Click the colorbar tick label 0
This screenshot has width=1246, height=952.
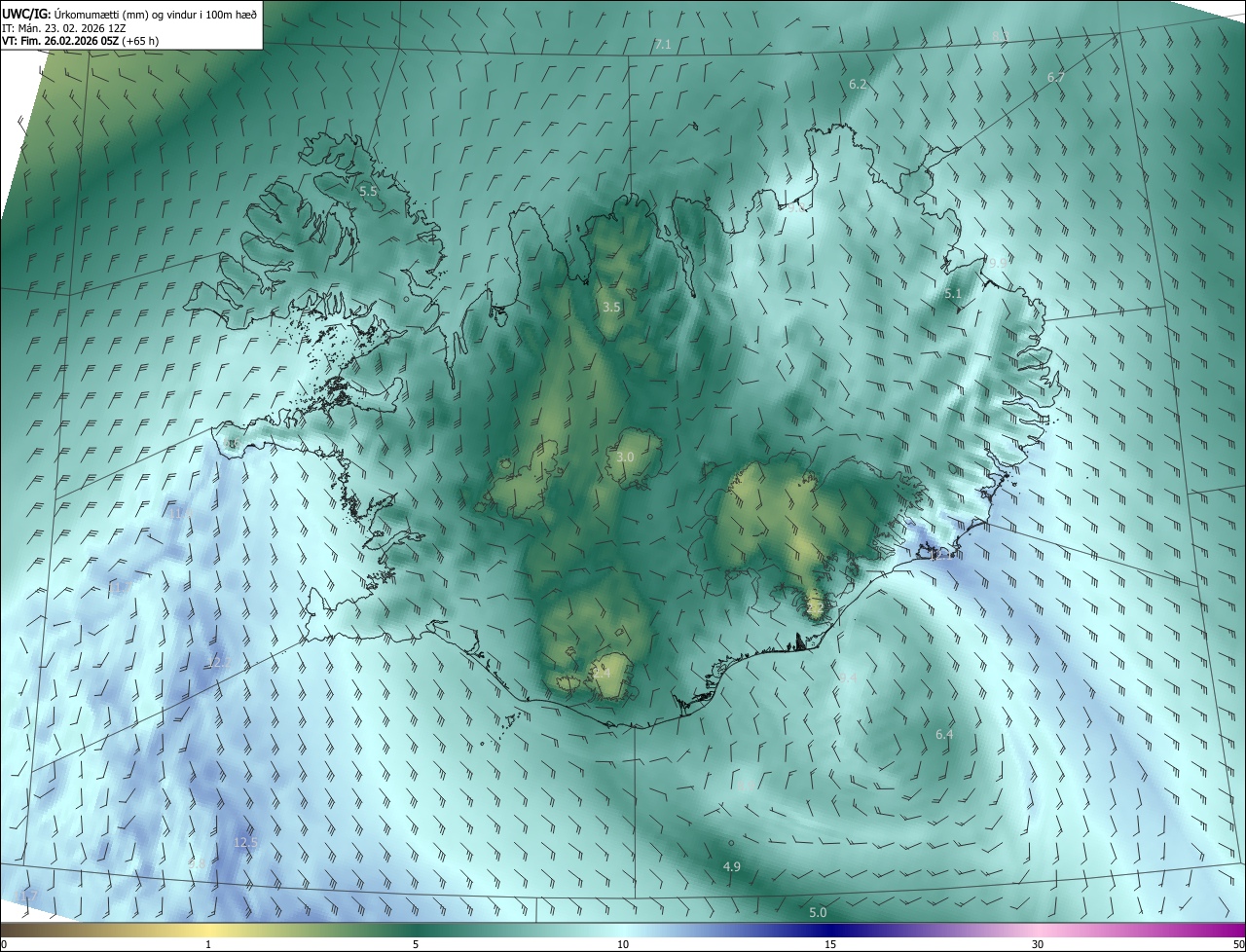pos(4,944)
